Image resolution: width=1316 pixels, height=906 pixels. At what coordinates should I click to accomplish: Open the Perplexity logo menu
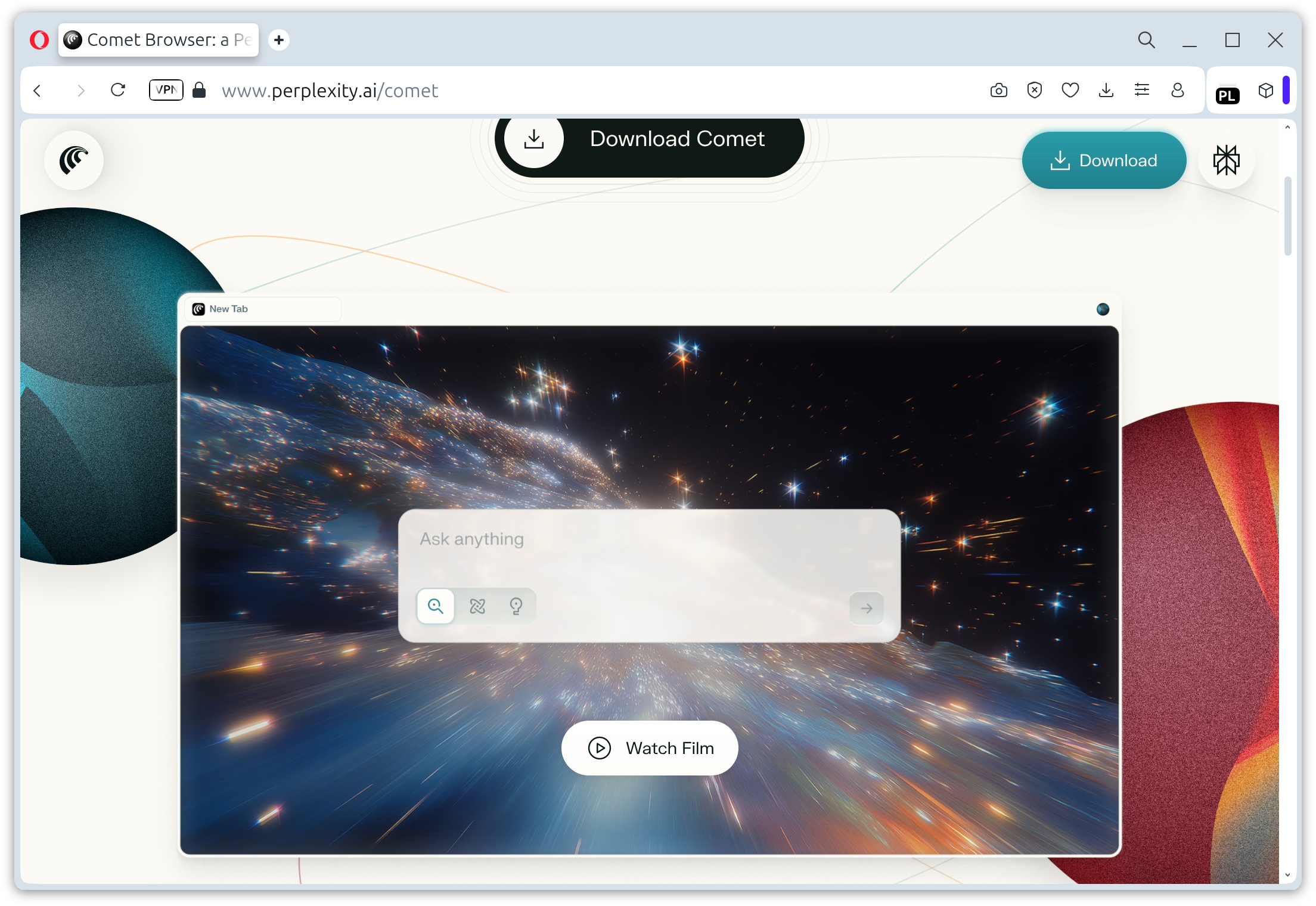point(1227,160)
